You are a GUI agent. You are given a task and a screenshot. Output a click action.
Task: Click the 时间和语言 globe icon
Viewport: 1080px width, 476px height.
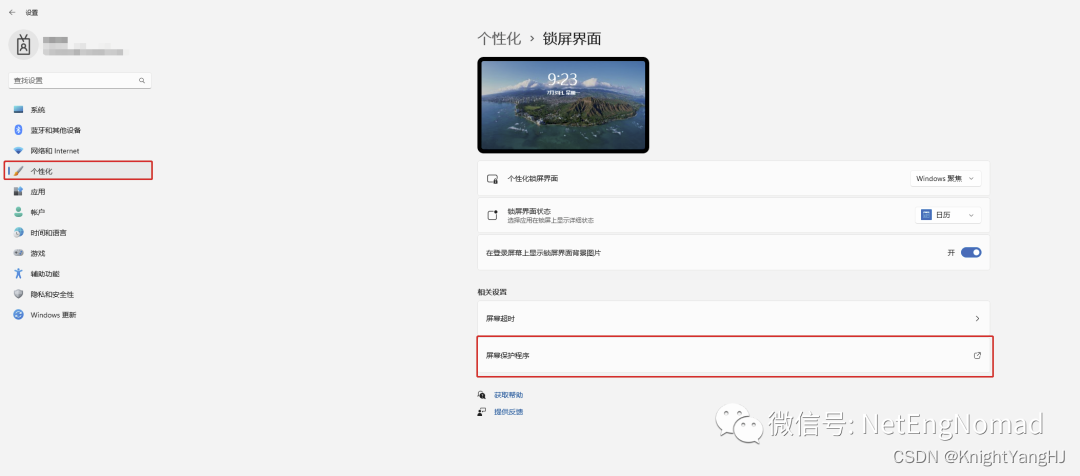[19, 233]
